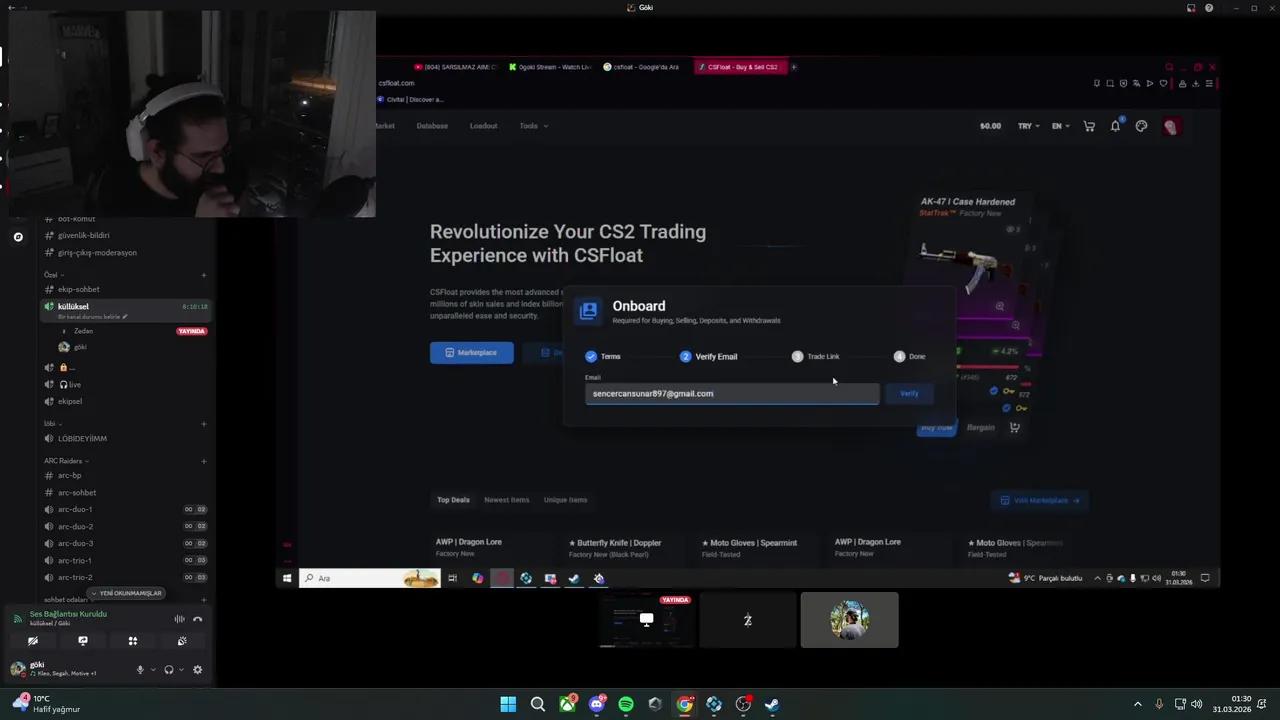Open the taskbar Search icon
This screenshot has width=1280, height=720.
click(538, 704)
